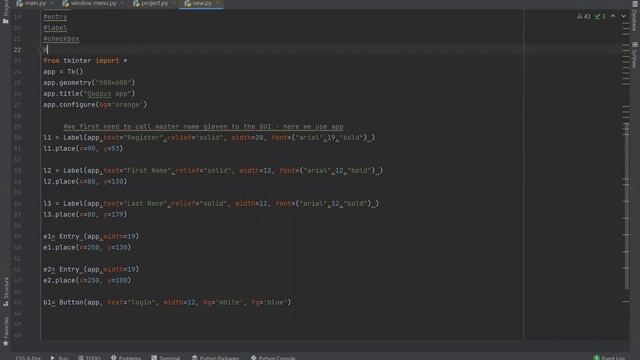Click the b1 = Button "login" line
The width and height of the screenshot is (640, 360).
[x=167, y=302]
